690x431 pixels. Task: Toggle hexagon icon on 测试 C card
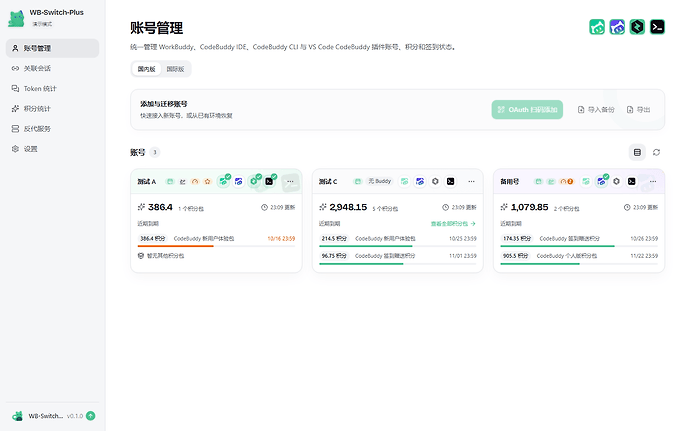click(435, 181)
